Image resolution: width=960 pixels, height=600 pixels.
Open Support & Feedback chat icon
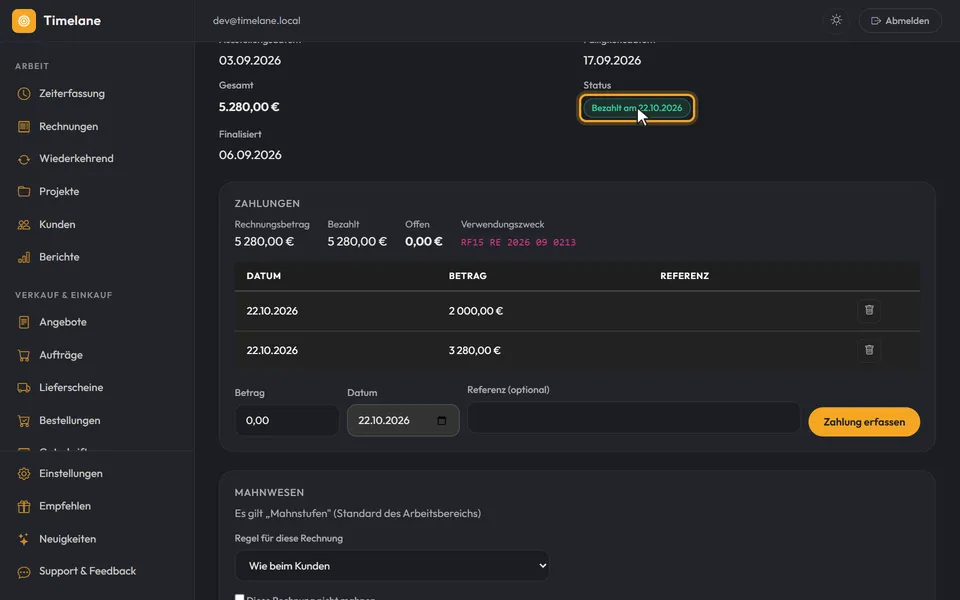click(x=24, y=572)
